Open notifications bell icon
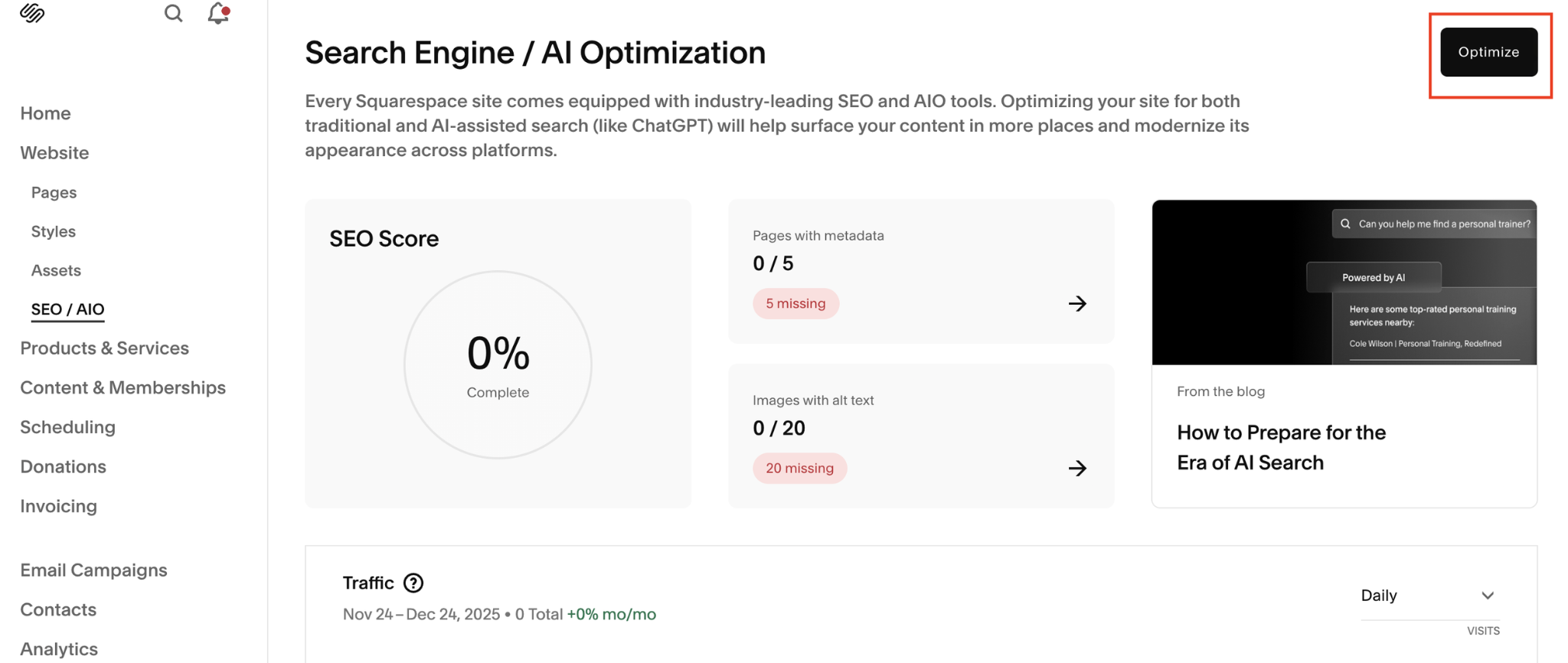The width and height of the screenshot is (1568, 663). click(x=218, y=13)
